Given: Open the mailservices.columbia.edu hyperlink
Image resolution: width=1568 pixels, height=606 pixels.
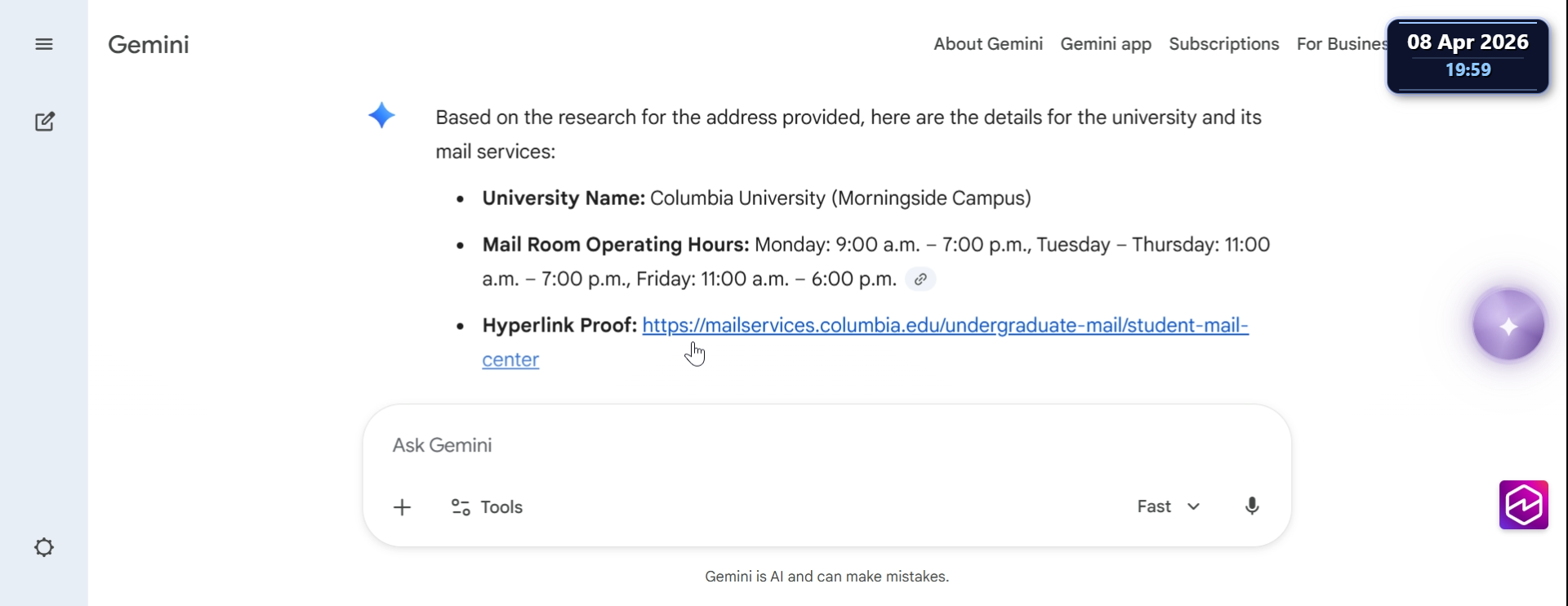Looking at the screenshot, I should pyautogui.click(x=945, y=326).
